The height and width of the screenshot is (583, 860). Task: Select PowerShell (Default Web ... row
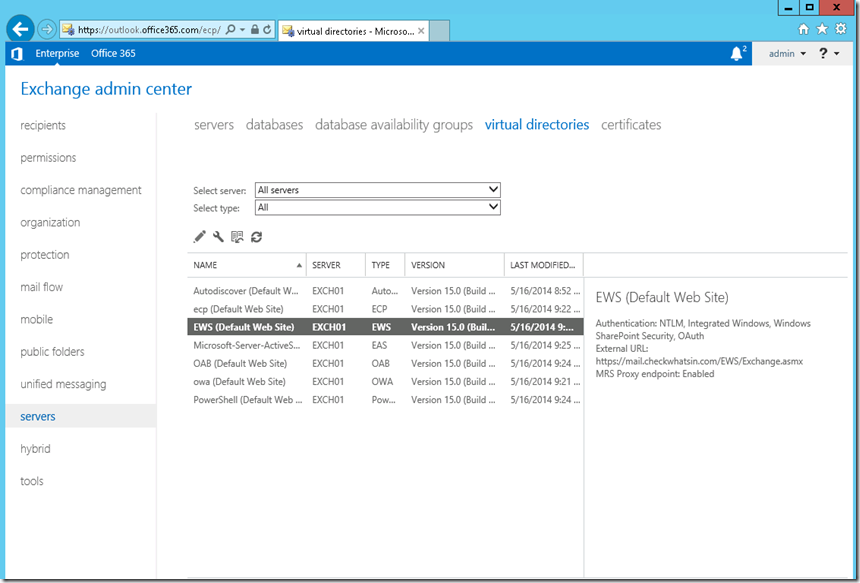click(385, 400)
